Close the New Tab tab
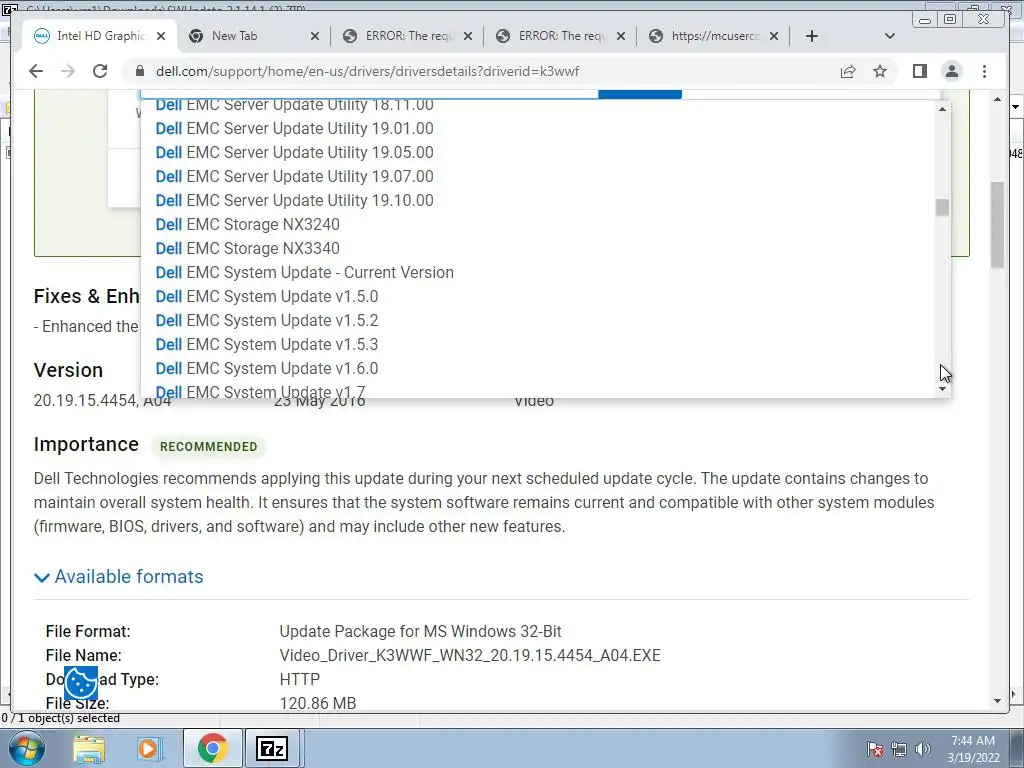 [x=315, y=36]
